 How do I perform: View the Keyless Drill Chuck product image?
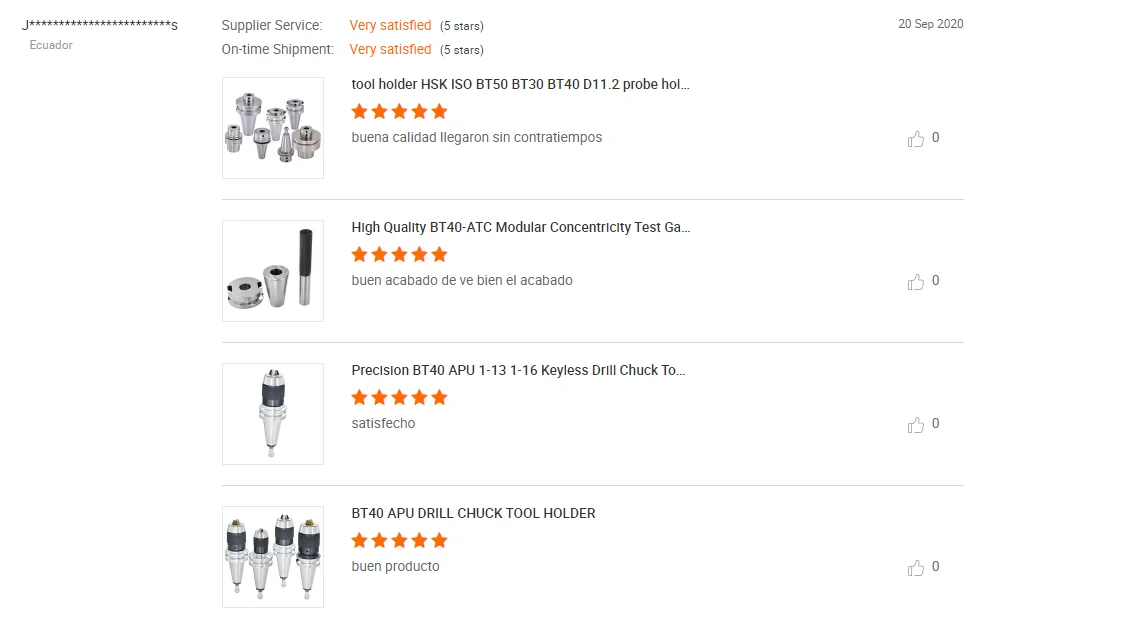pos(273,414)
